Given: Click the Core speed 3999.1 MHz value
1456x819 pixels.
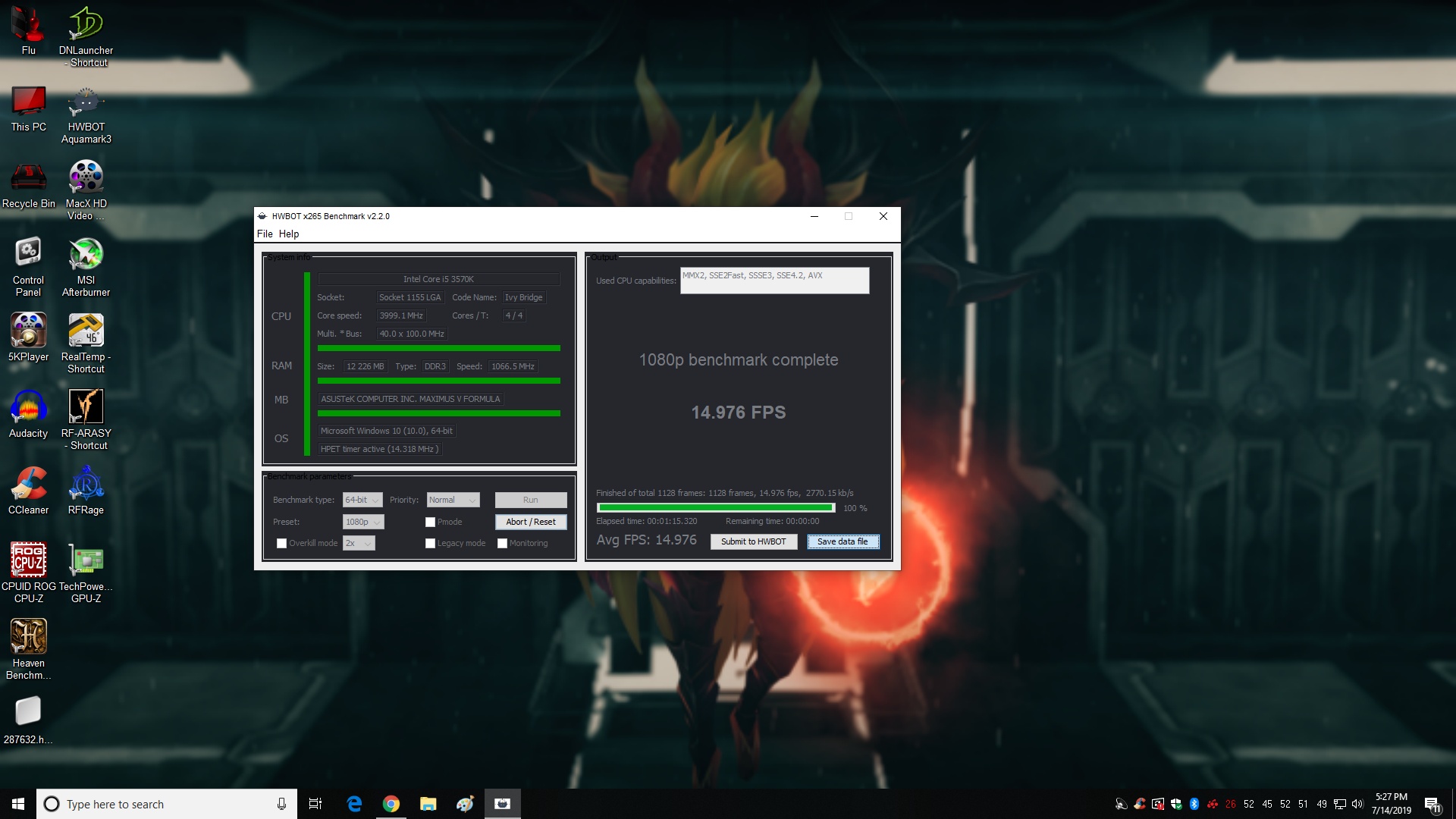Looking at the screenshot, I should pyautogui.click(x=401, y=315).
